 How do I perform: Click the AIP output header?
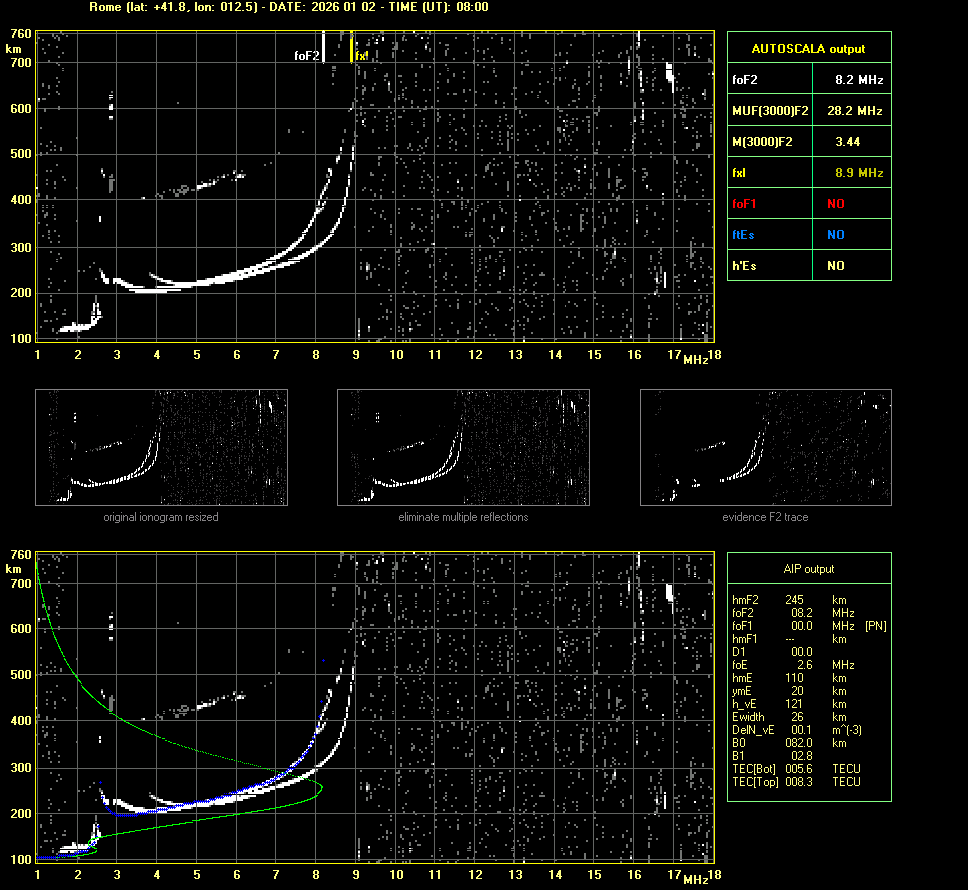808,569
